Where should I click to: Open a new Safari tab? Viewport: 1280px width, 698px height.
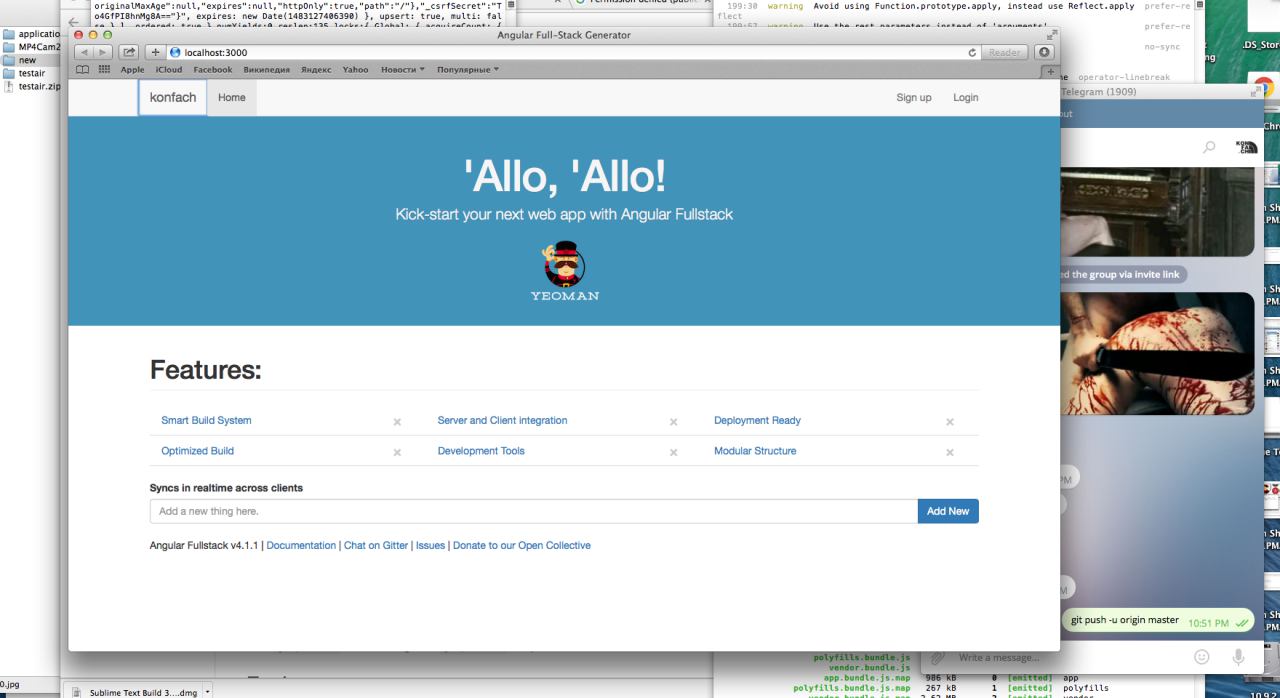pyautogui.click(x=1050, y=72)
